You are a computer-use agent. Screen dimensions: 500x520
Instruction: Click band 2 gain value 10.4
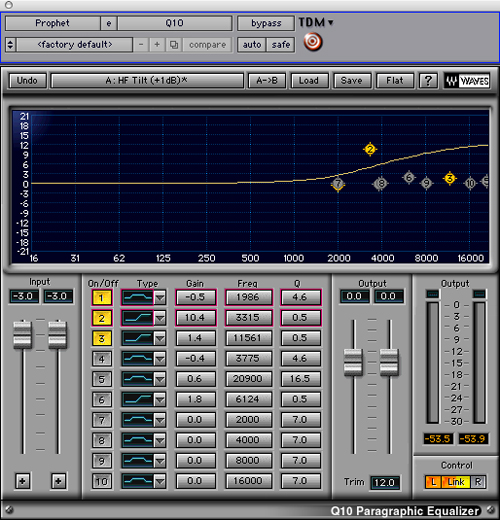pos(196,318)
